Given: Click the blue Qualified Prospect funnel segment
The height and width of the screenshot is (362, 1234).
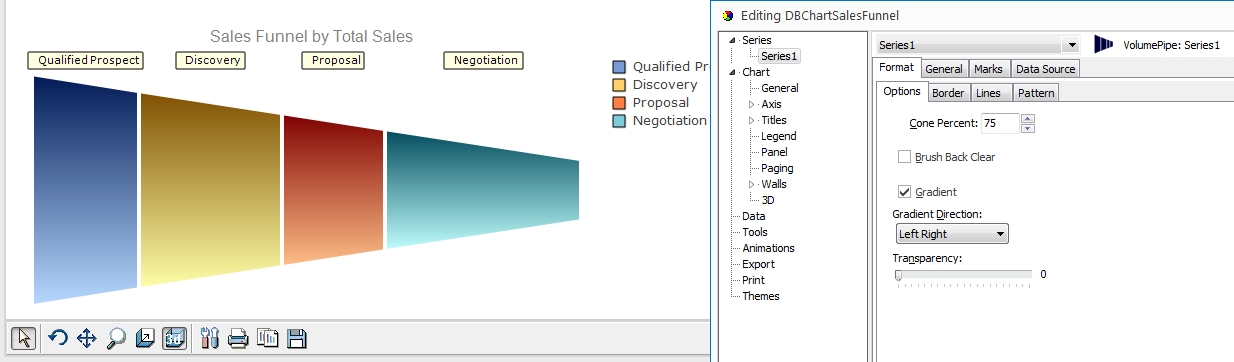Looking at the screenshot, I should pos(85,190).
